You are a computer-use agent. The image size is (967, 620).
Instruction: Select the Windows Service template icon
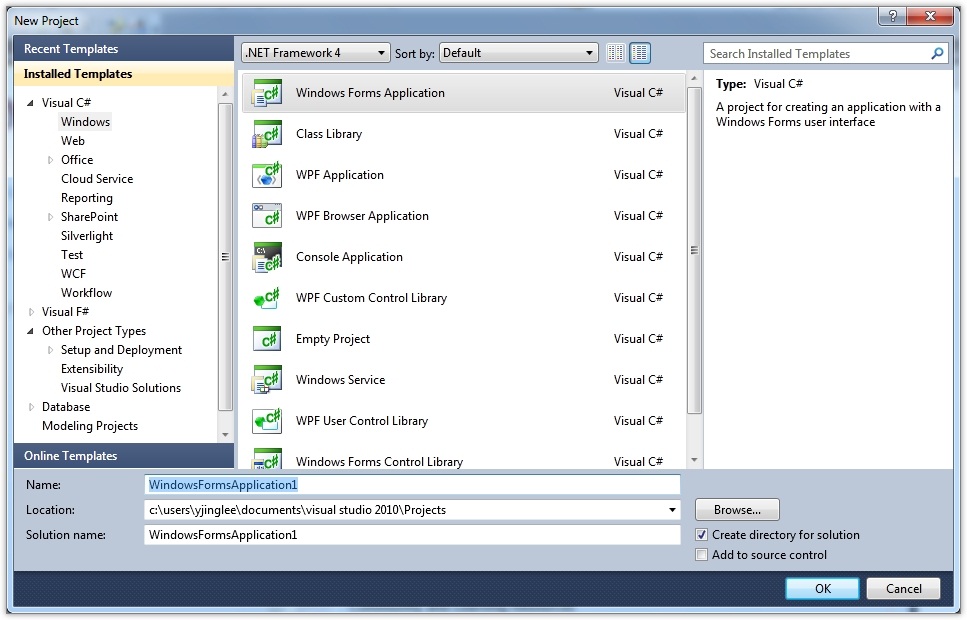coord(267,380)
